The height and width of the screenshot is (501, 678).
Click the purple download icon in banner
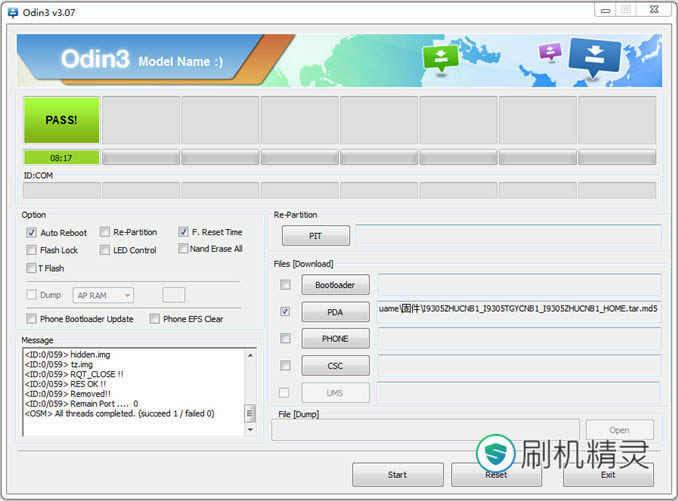tap(550, 52)
